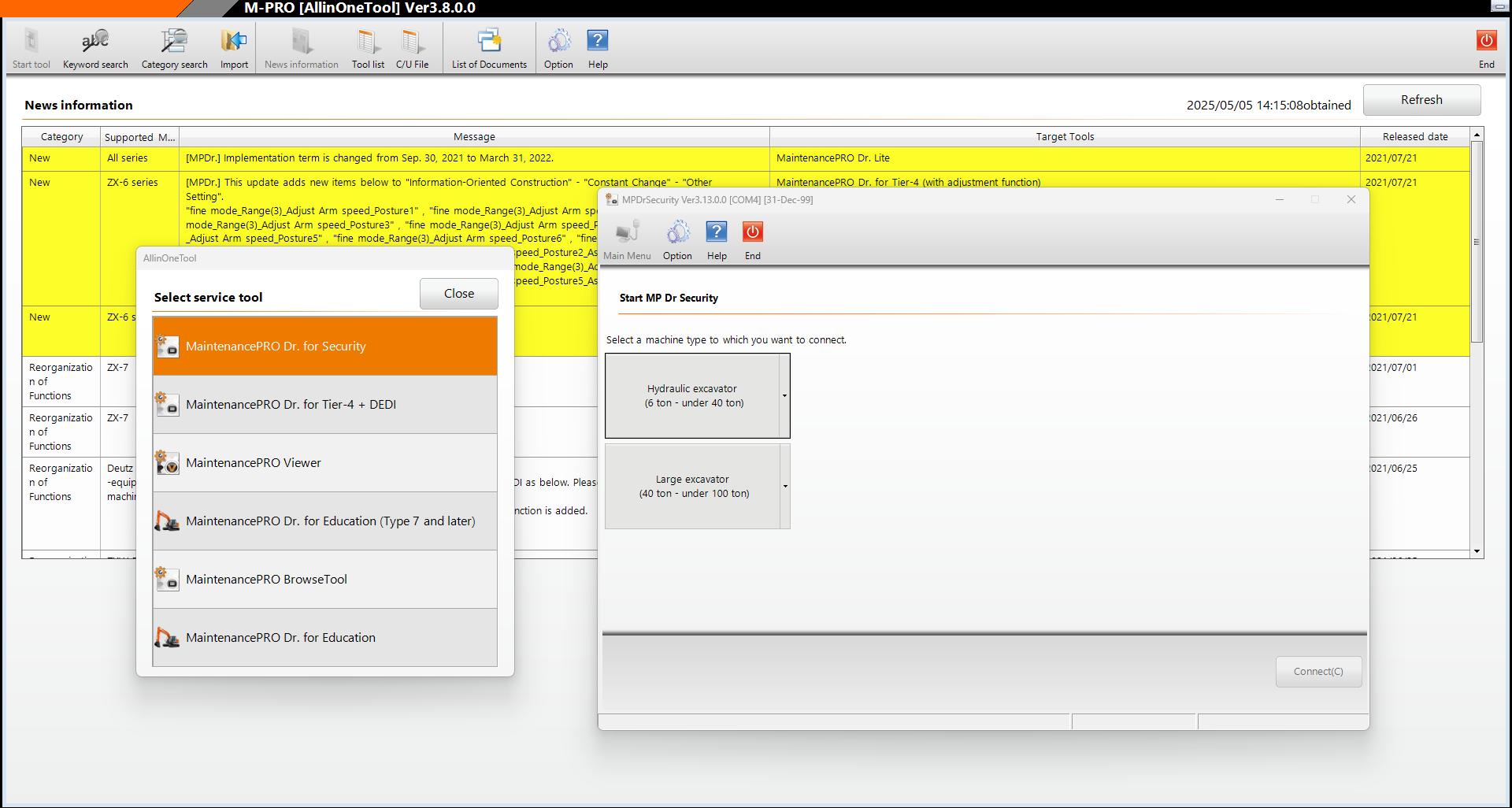Select MaintenancePRO BrowseTool
Image resolution: width=1512 pixels, height=808 pixels.
[324, 579]
